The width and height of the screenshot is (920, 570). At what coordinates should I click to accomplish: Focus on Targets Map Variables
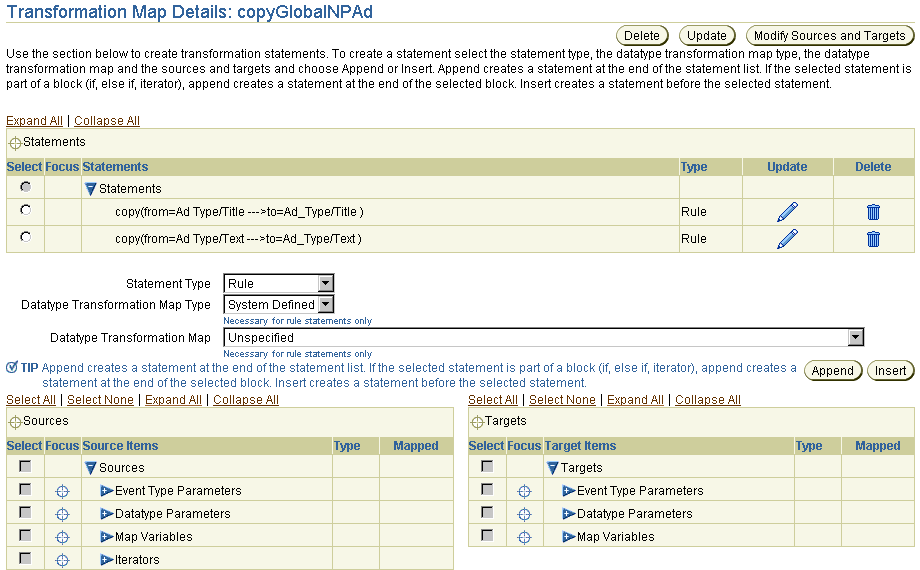point(524,537)
